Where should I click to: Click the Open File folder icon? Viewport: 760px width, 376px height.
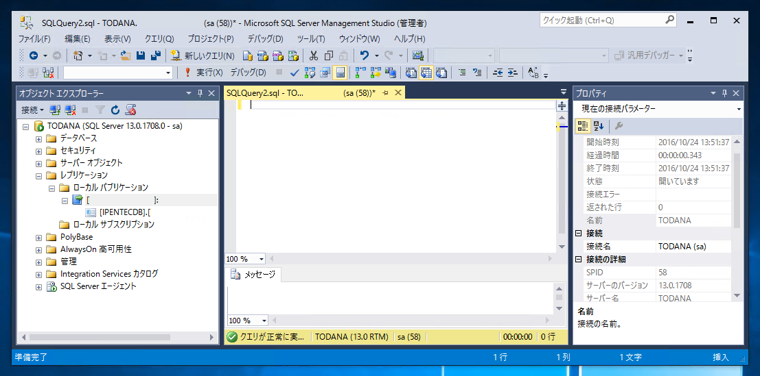click(x=126, y=56)
